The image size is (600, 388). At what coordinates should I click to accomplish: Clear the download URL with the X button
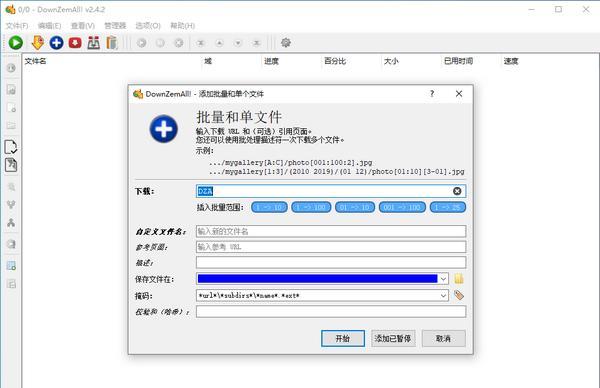click(457, 191)
